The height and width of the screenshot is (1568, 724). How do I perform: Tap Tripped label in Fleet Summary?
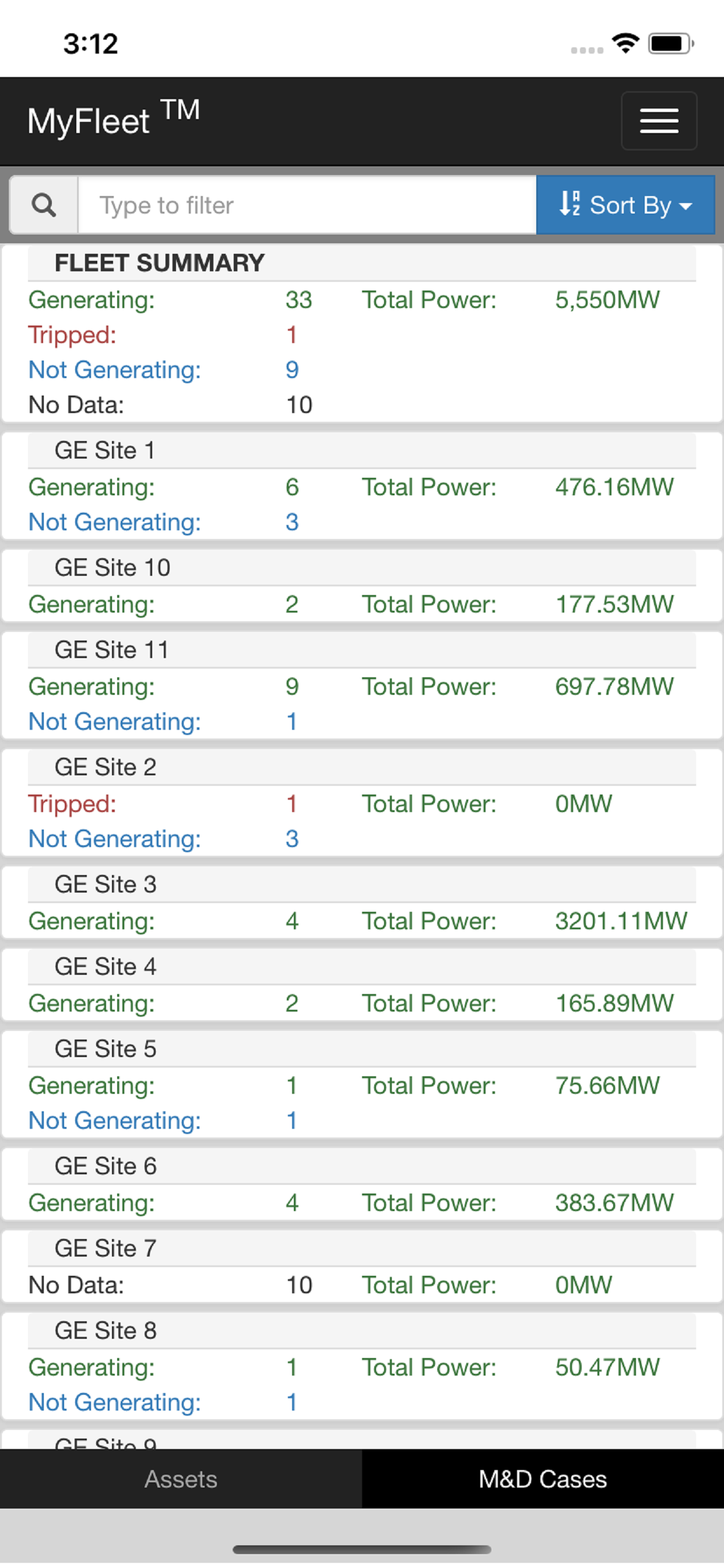click(72, 335)
